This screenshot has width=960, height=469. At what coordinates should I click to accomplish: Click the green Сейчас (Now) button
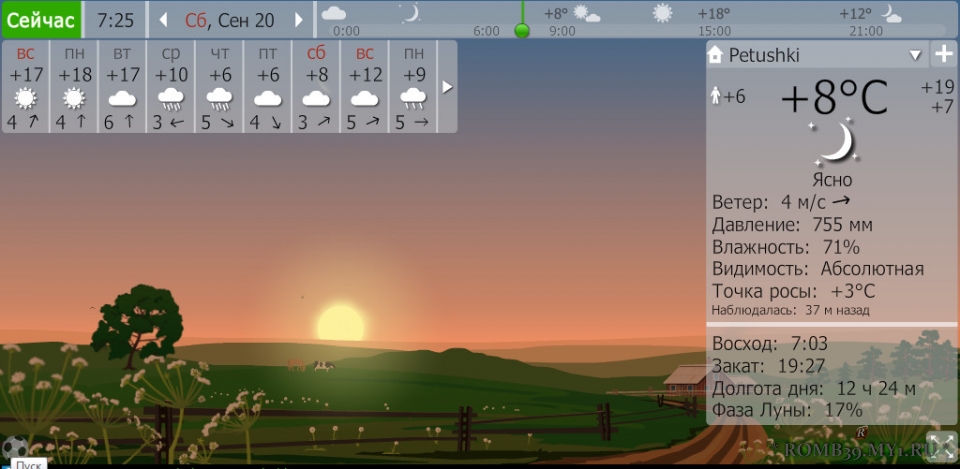[41, 20]
